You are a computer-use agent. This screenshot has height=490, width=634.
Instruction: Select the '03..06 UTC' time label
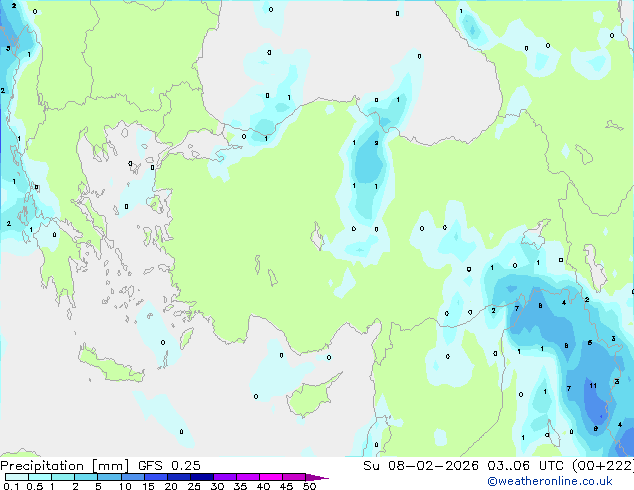525,466
